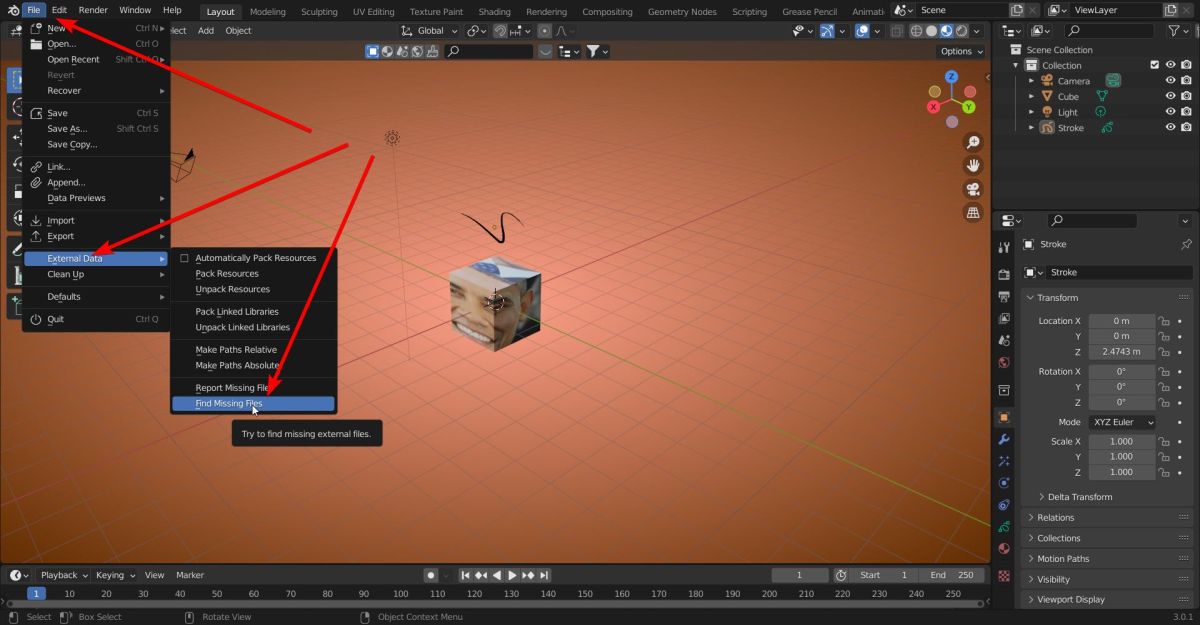The image size is (1200, 625).
Task: Toggle viewport overlays button
Action: [862, 31]
